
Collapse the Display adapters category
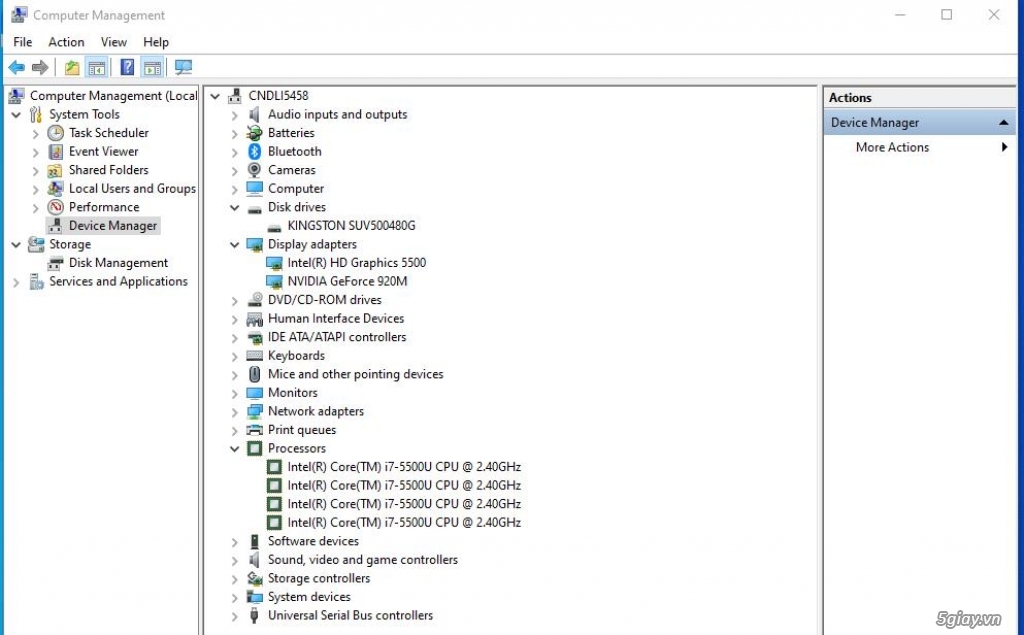pos(234,245)
